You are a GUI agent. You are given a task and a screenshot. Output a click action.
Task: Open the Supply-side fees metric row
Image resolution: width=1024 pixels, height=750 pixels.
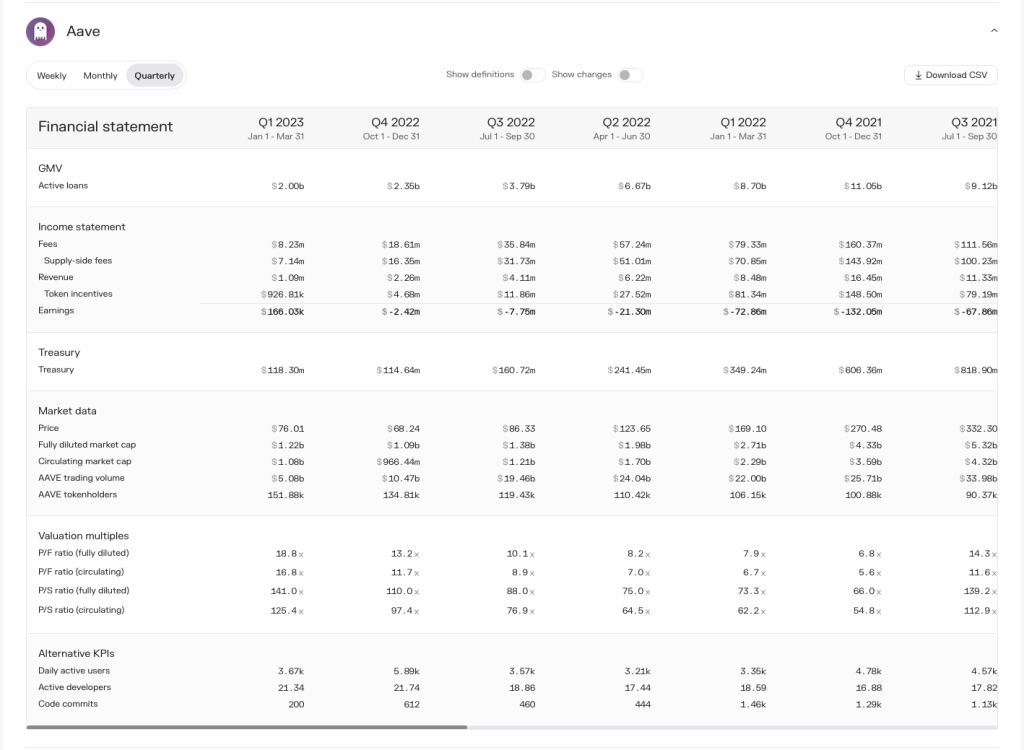[78, 261]
